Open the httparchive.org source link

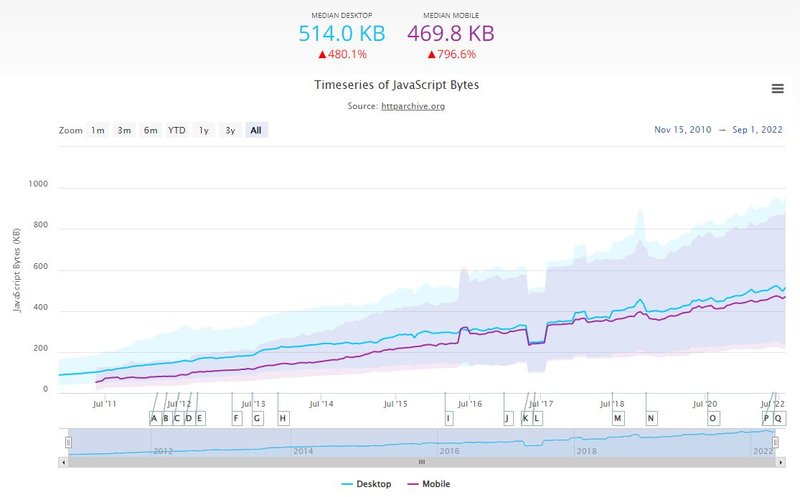[413, 106]
